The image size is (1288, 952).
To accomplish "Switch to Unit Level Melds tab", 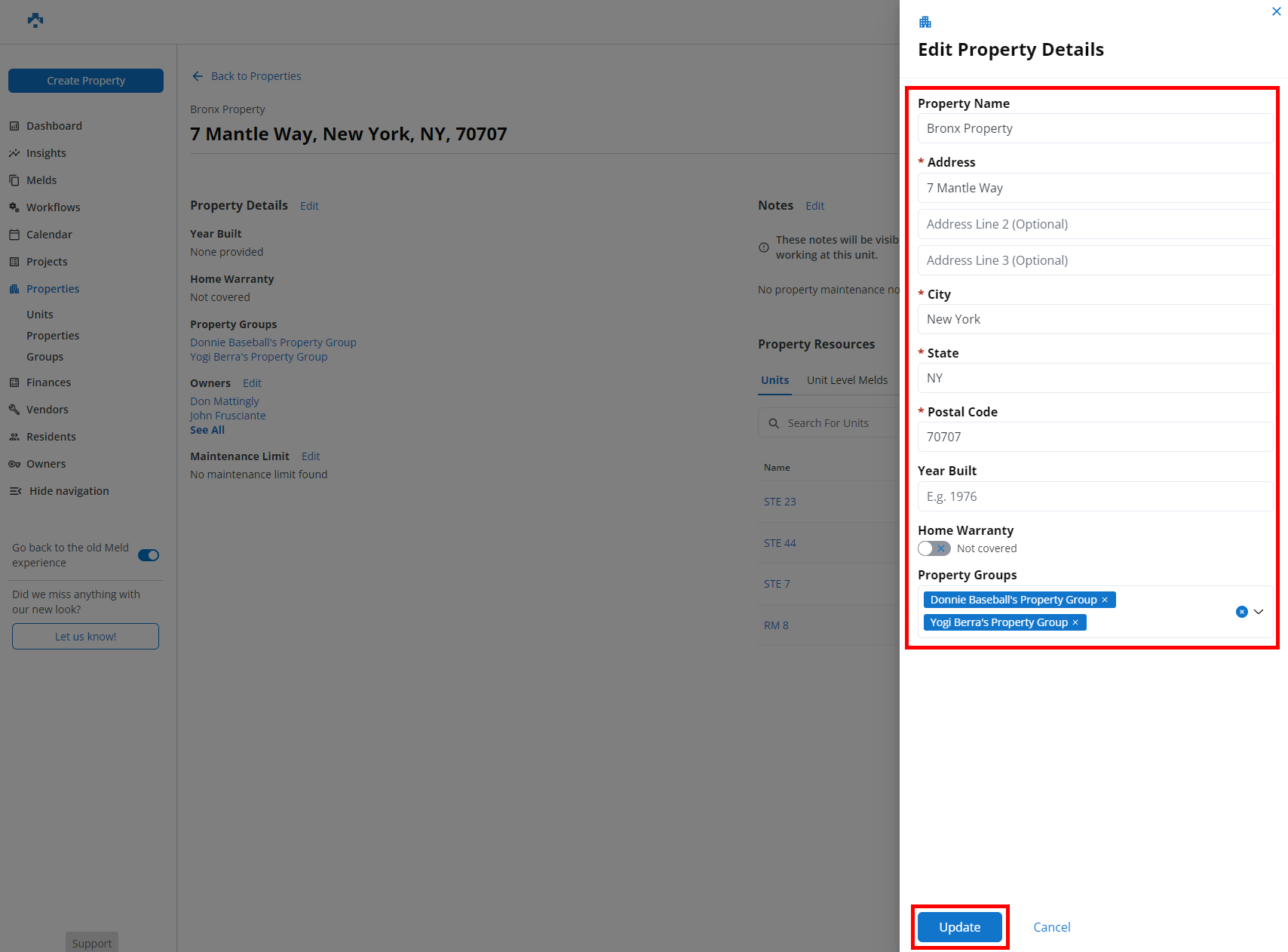I will [x=847, y=380].
